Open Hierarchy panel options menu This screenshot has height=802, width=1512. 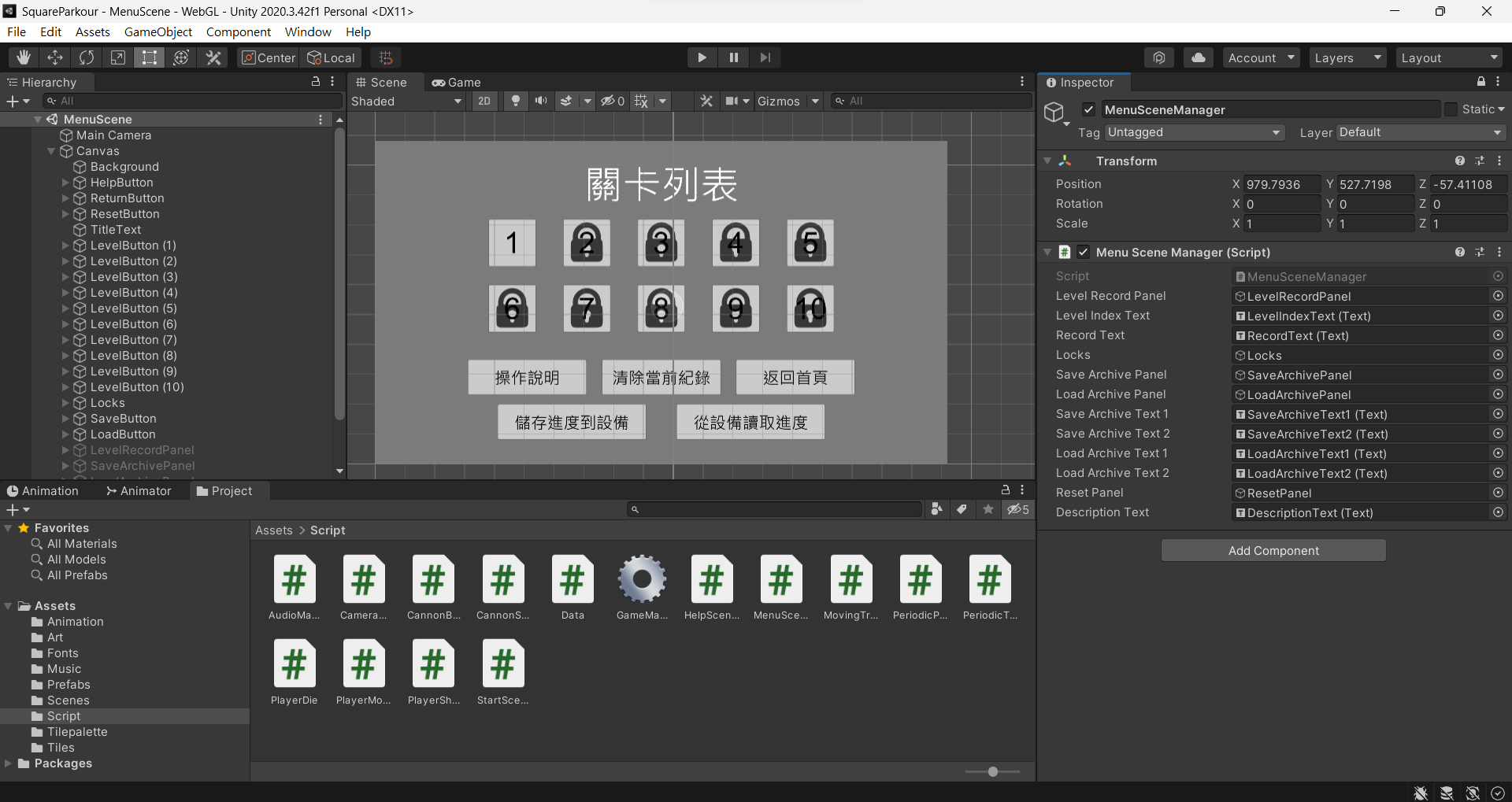332,82
